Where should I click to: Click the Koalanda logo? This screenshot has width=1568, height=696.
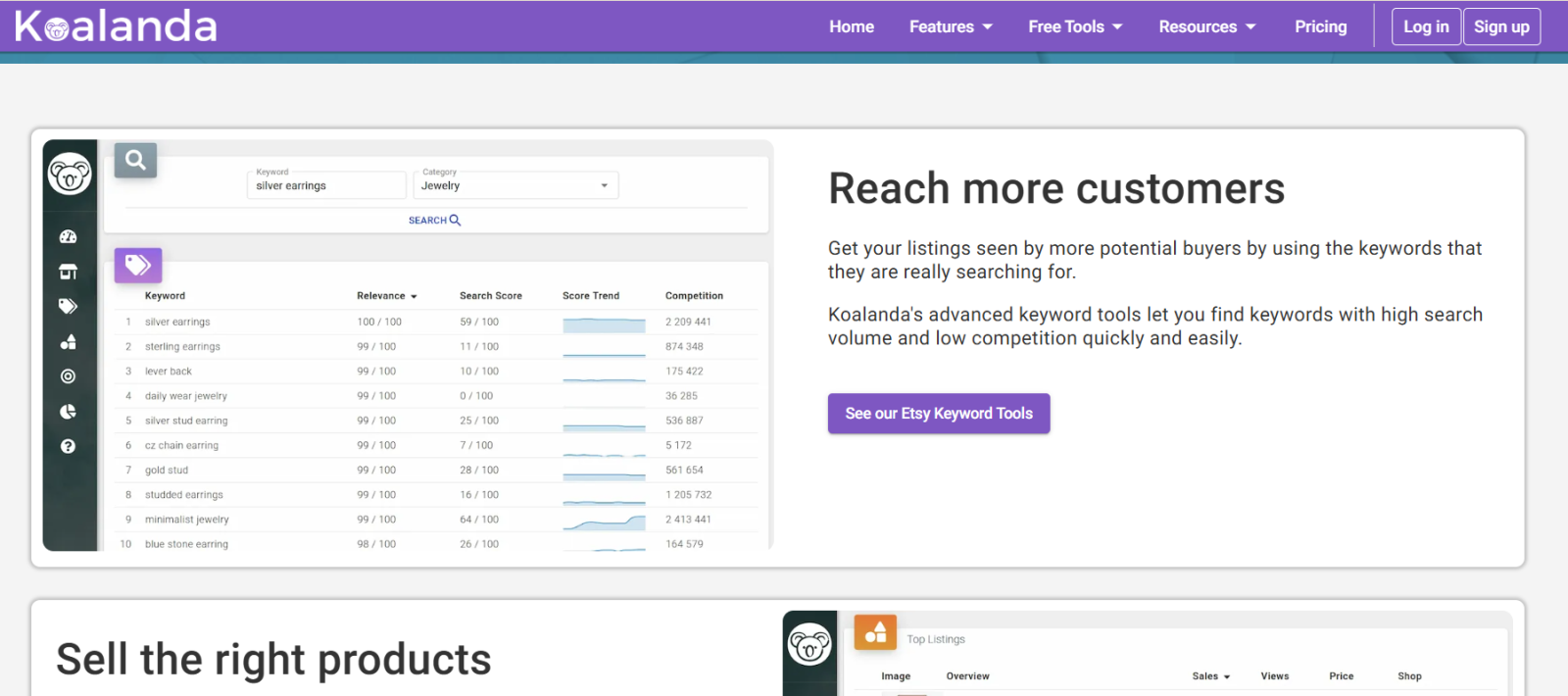[116, 26]
